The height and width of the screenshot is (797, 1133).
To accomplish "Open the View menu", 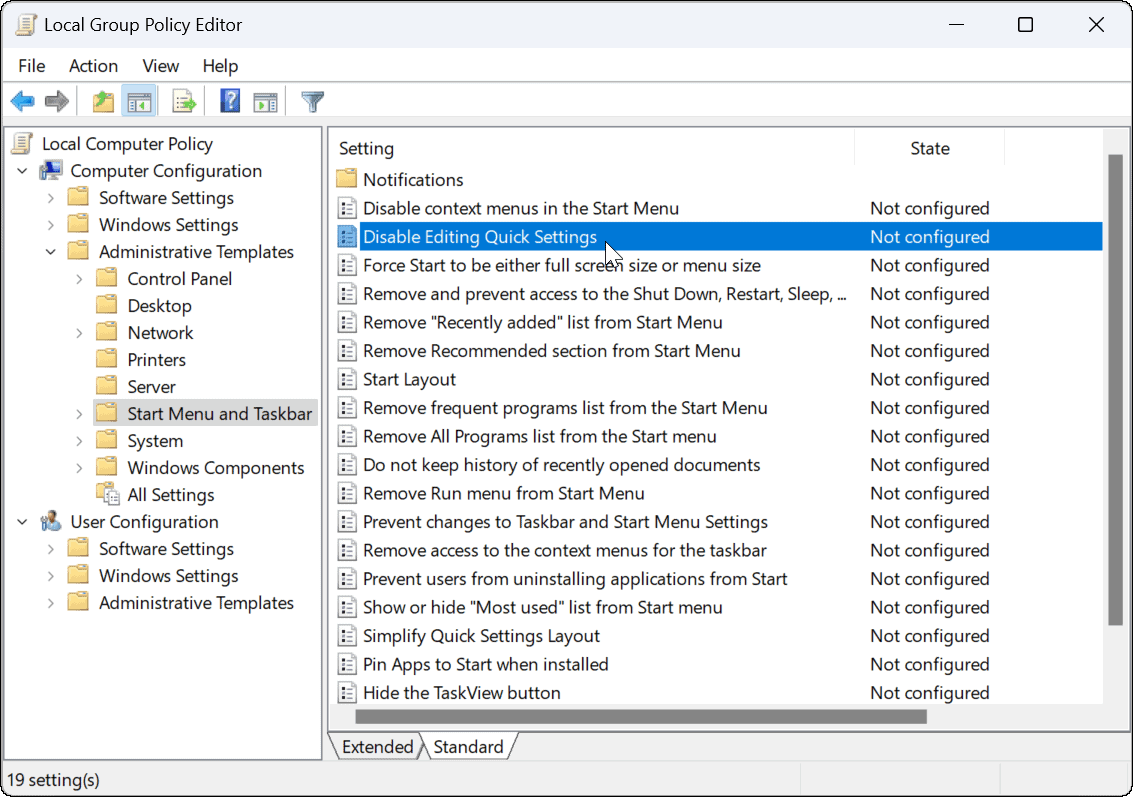I will (160, 66).
